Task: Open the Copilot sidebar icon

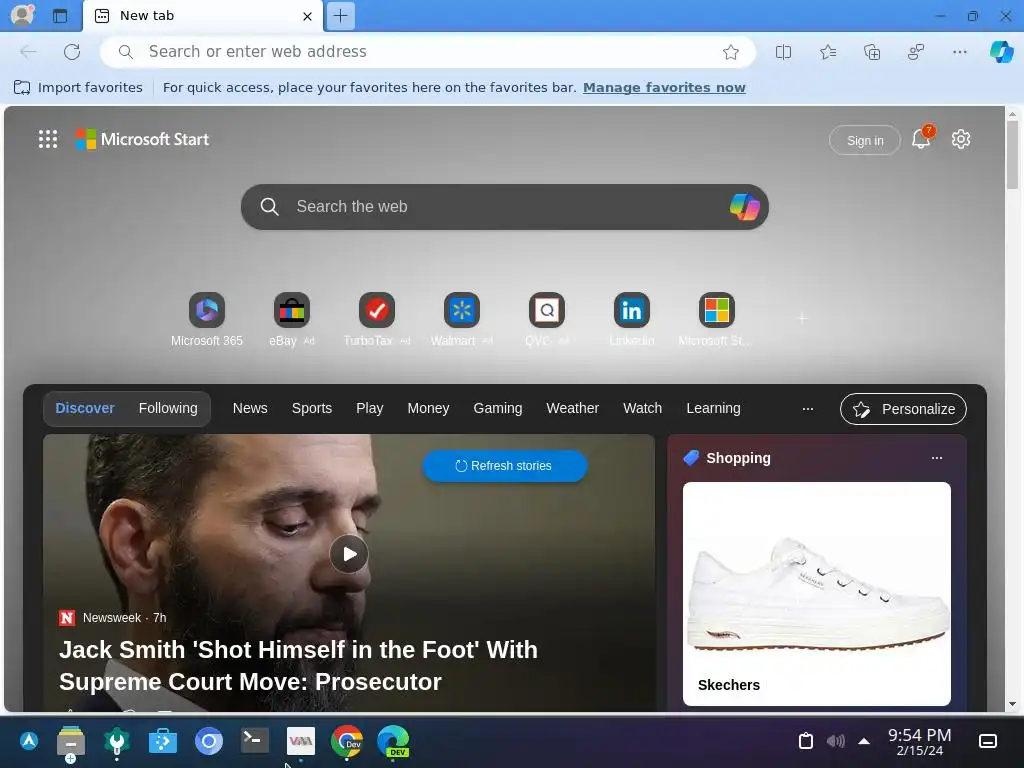Action: click(x=1002, y=52)
